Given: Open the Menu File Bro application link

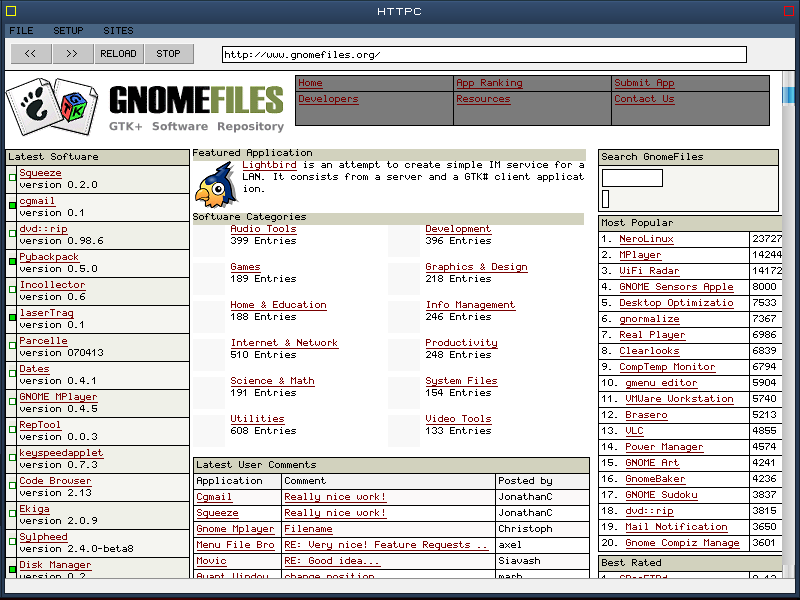Looking at the screenshot, I should (236, 545).
